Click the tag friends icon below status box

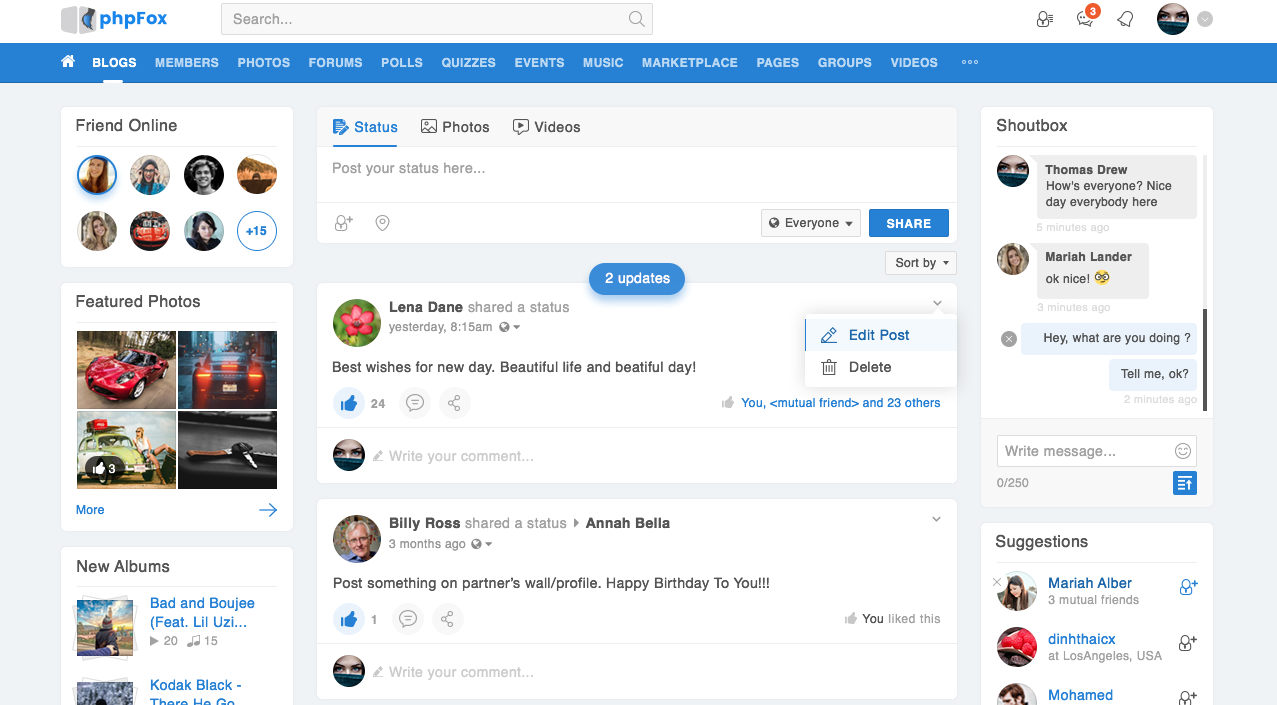pos(343,223)
